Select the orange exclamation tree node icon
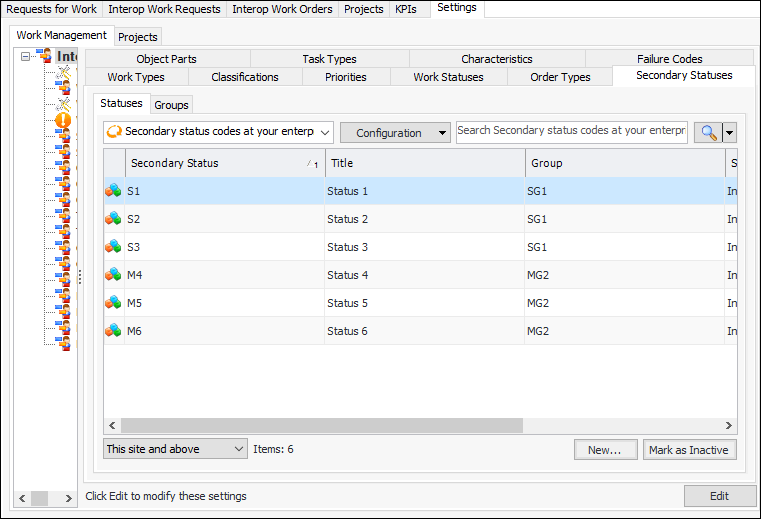Screen dimensions: 761x519 point(63,121)
